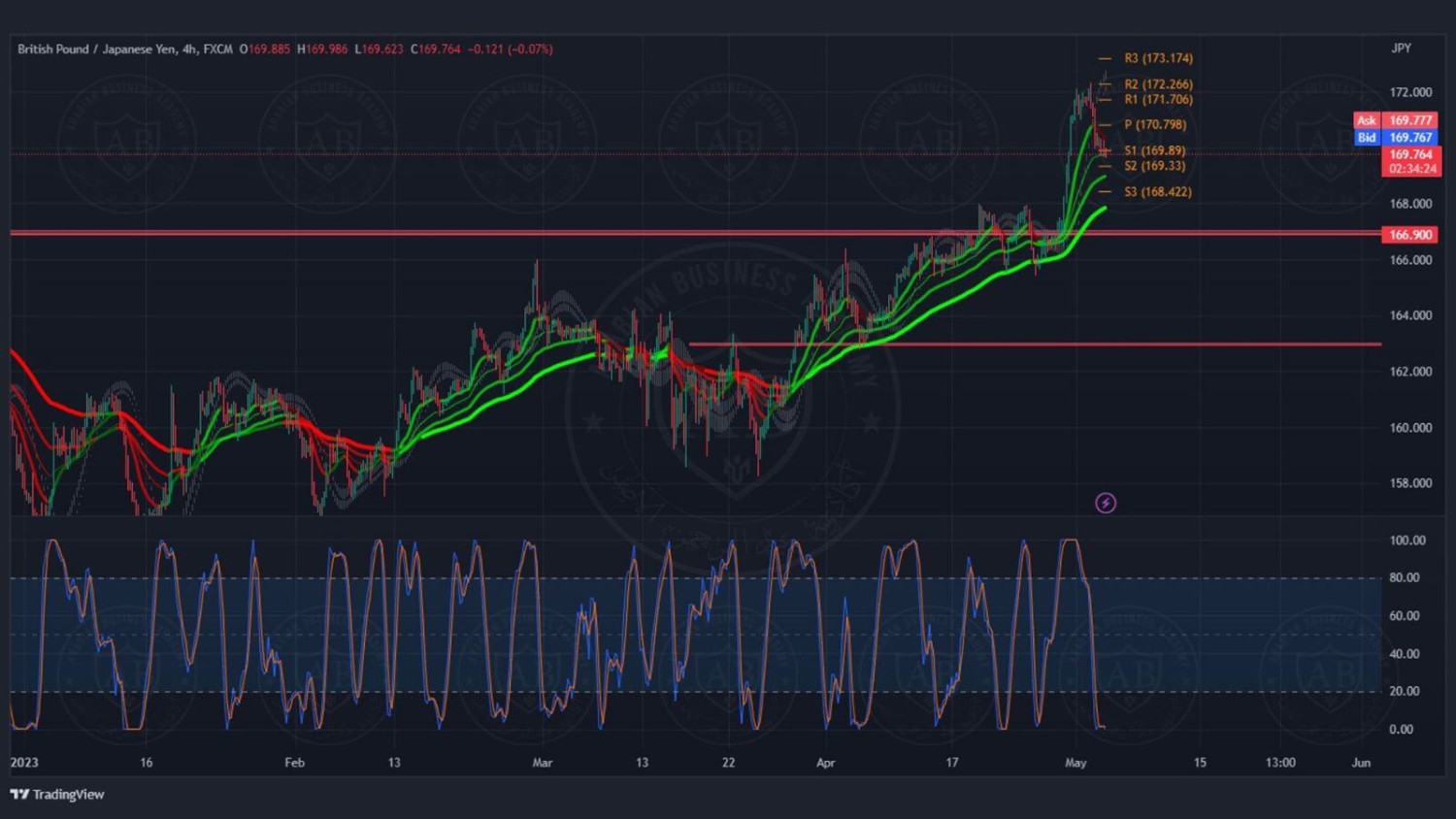Viewport: 1456px width, 819px height.
Task: Click the red 166.900 price line label
Action: point(1410,235)
